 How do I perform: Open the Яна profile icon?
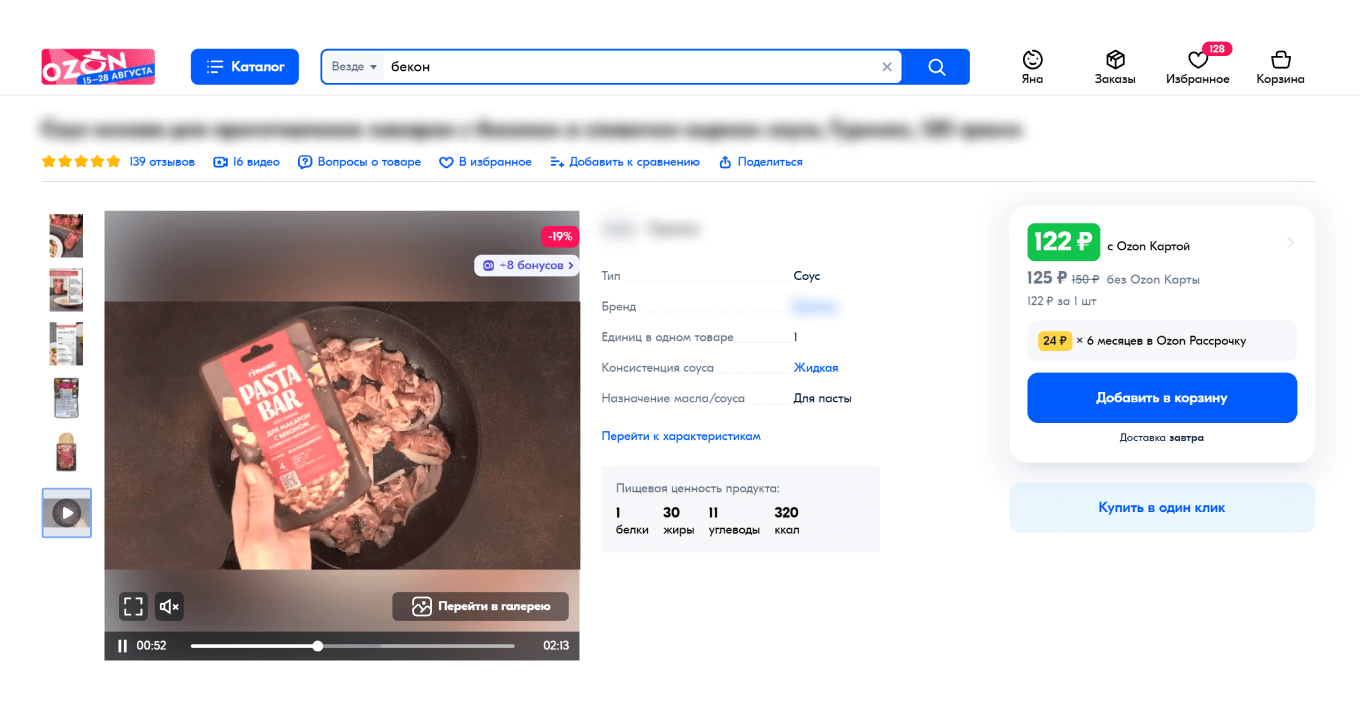pos(1033,67)
